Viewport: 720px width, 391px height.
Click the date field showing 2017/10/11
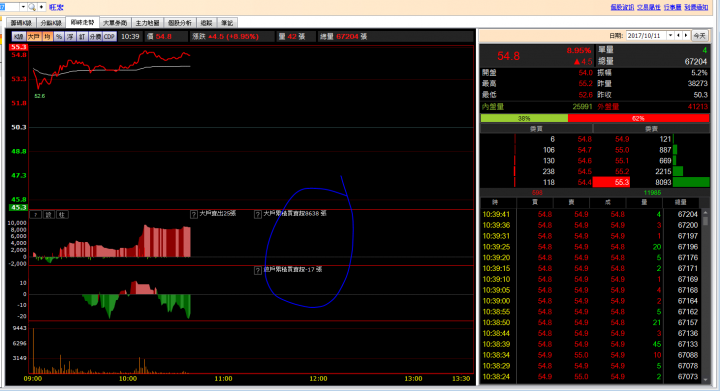tap(646, 35)
